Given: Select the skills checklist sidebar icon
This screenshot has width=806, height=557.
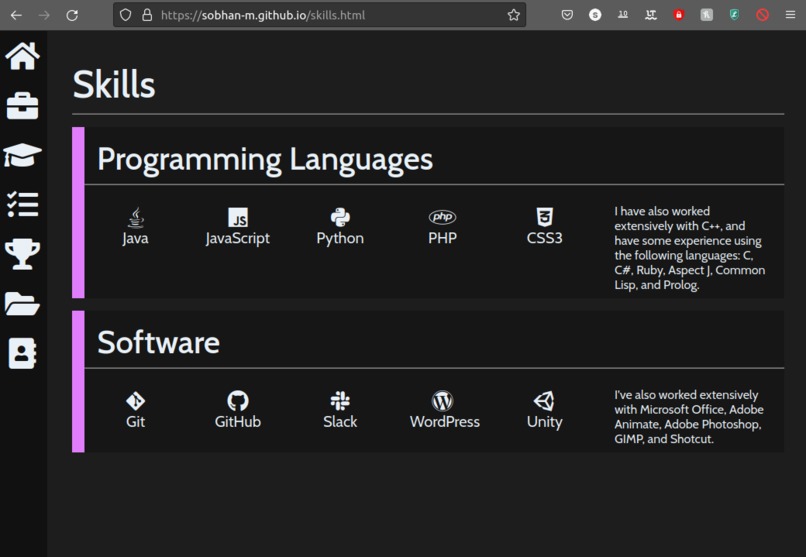Looking at the screenshot, I should point(23,205).
